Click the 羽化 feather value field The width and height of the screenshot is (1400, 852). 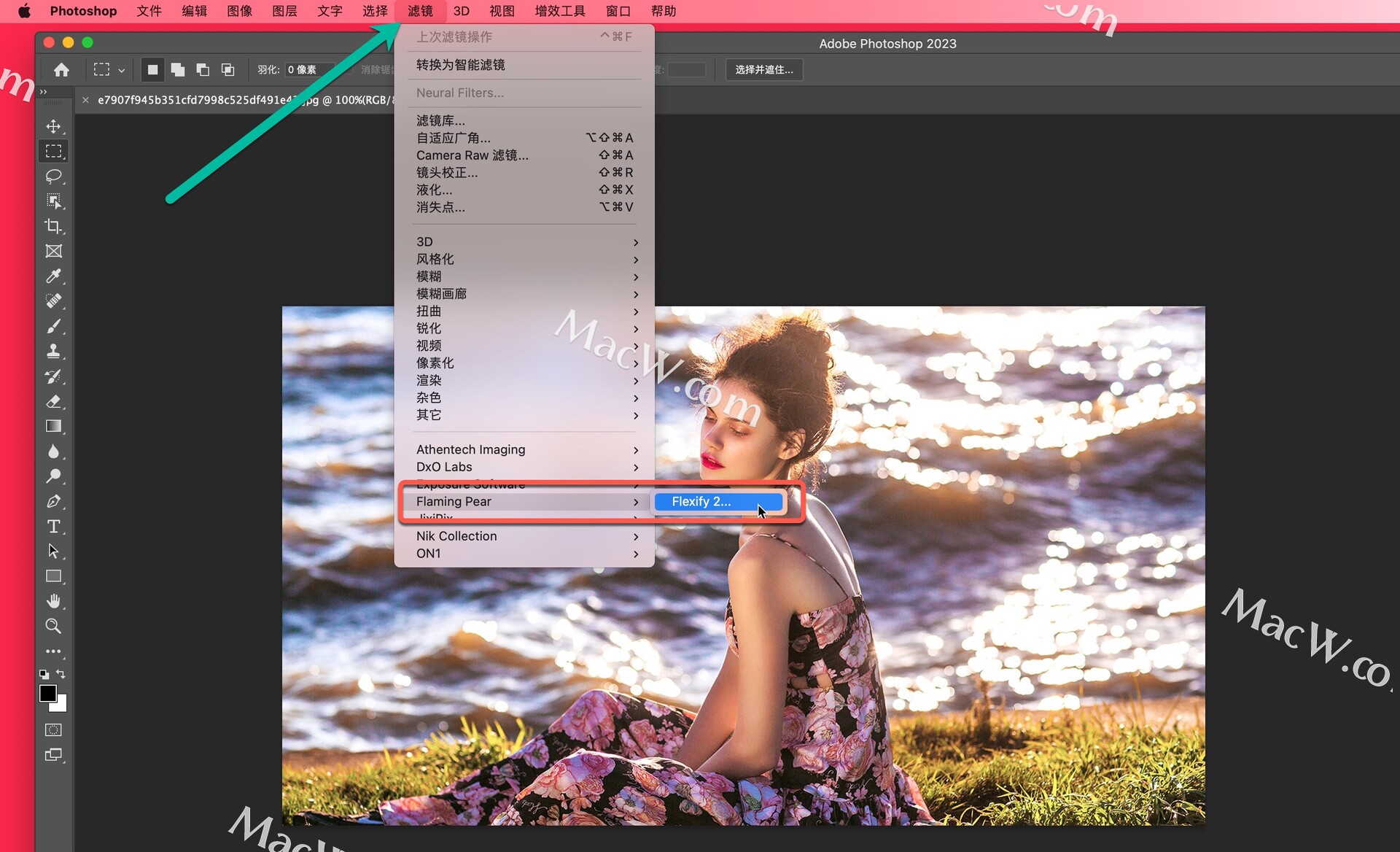point(309,69)
